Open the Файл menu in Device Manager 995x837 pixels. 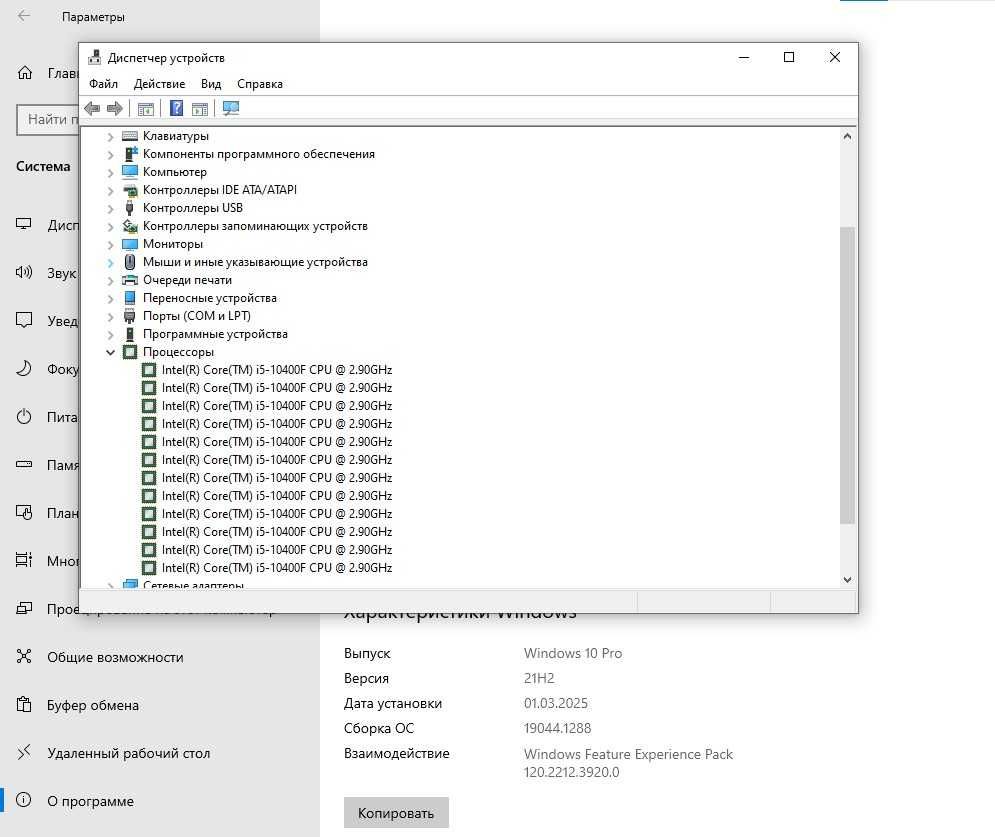click(x=103, y=84)
